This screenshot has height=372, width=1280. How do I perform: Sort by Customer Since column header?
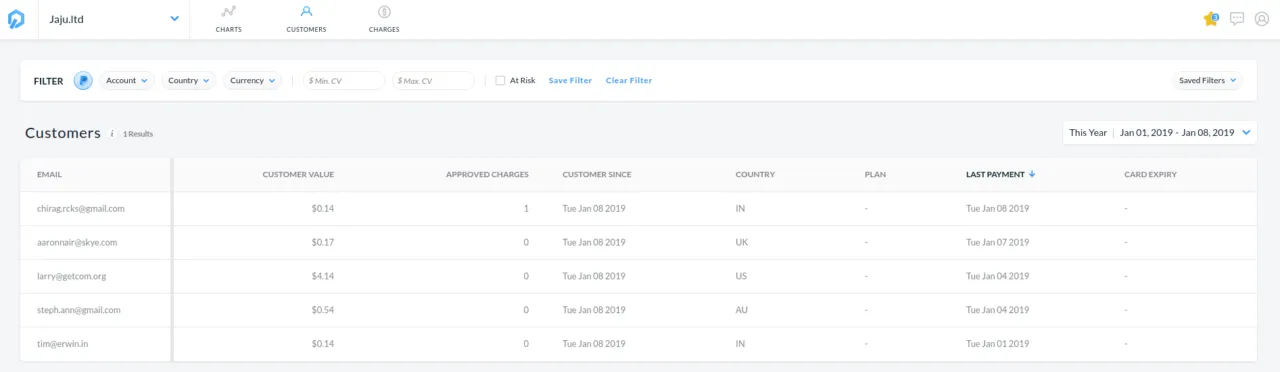[597, 175]
